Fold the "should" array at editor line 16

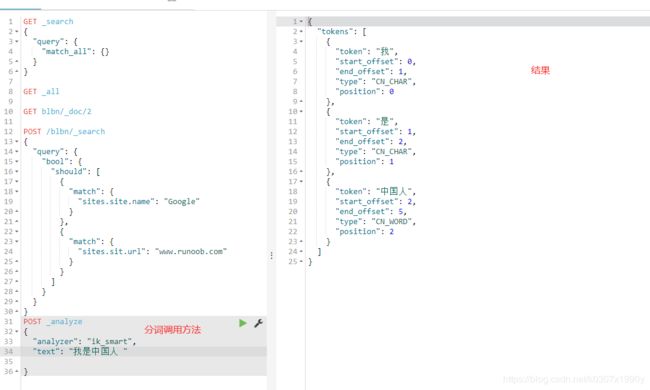click(17, 171)
